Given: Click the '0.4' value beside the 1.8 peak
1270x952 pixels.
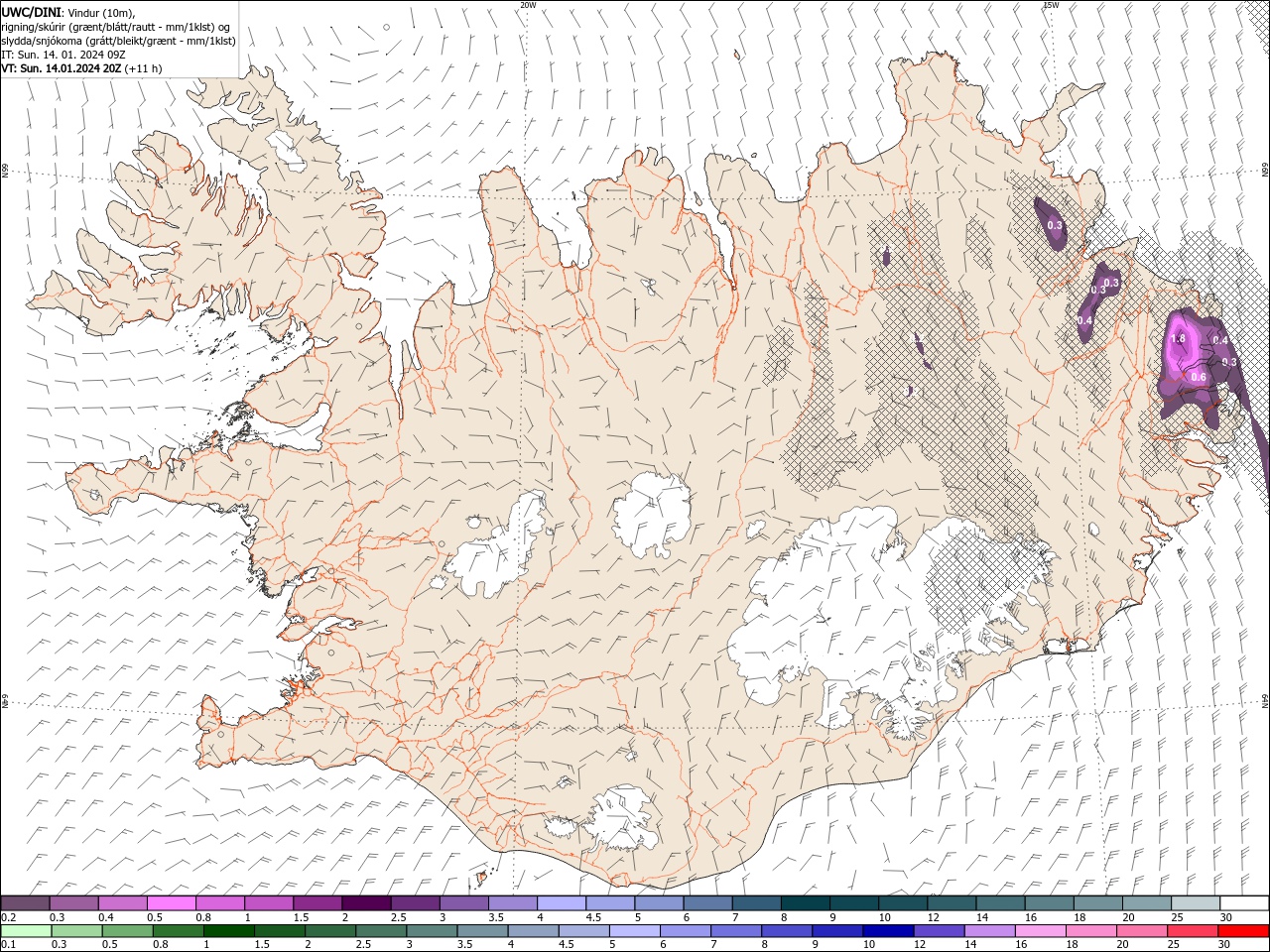Looking at the screenshot, I should (1220, 340).
